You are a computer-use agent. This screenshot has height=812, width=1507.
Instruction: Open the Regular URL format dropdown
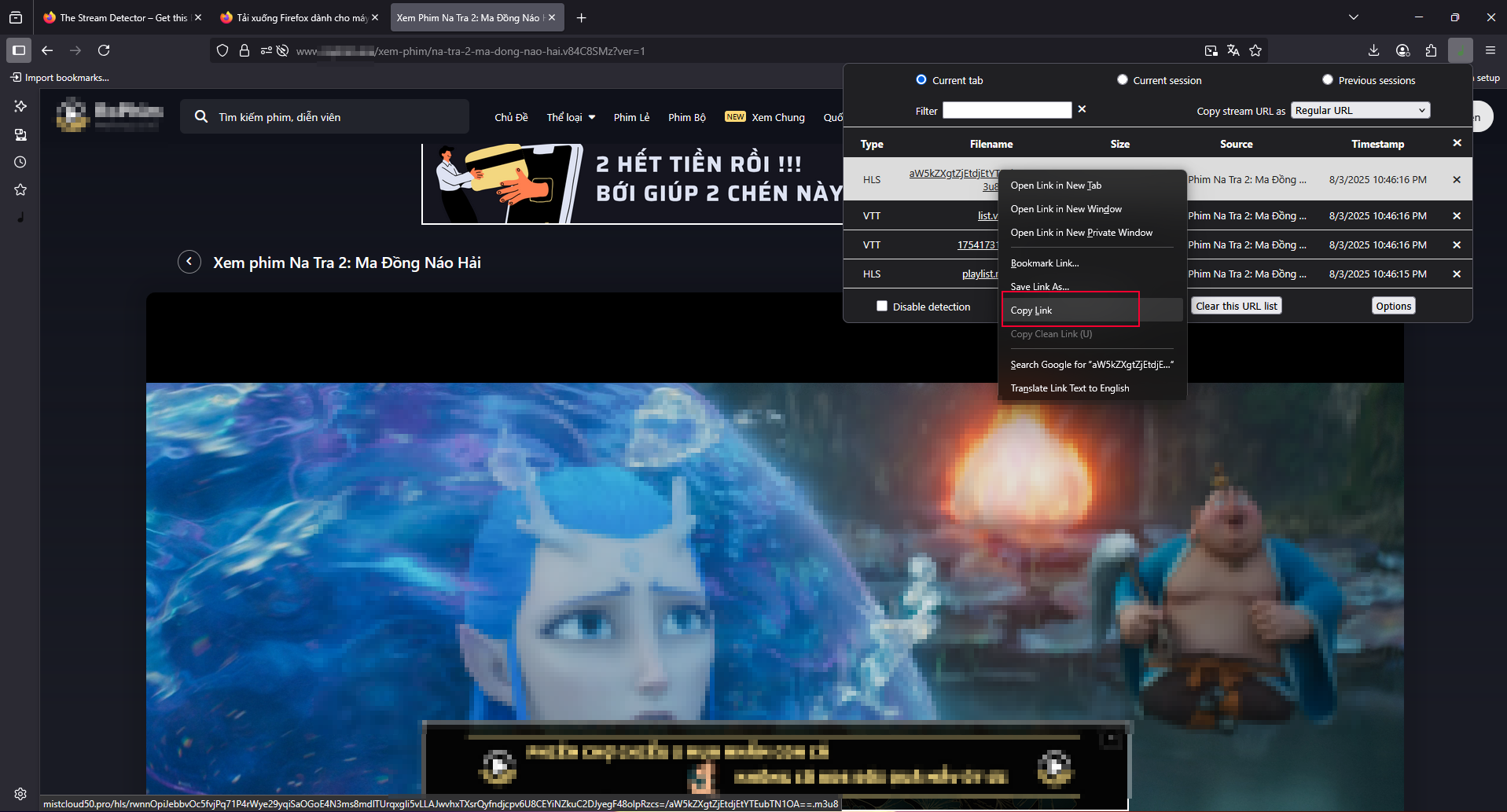coord(1360,110)
